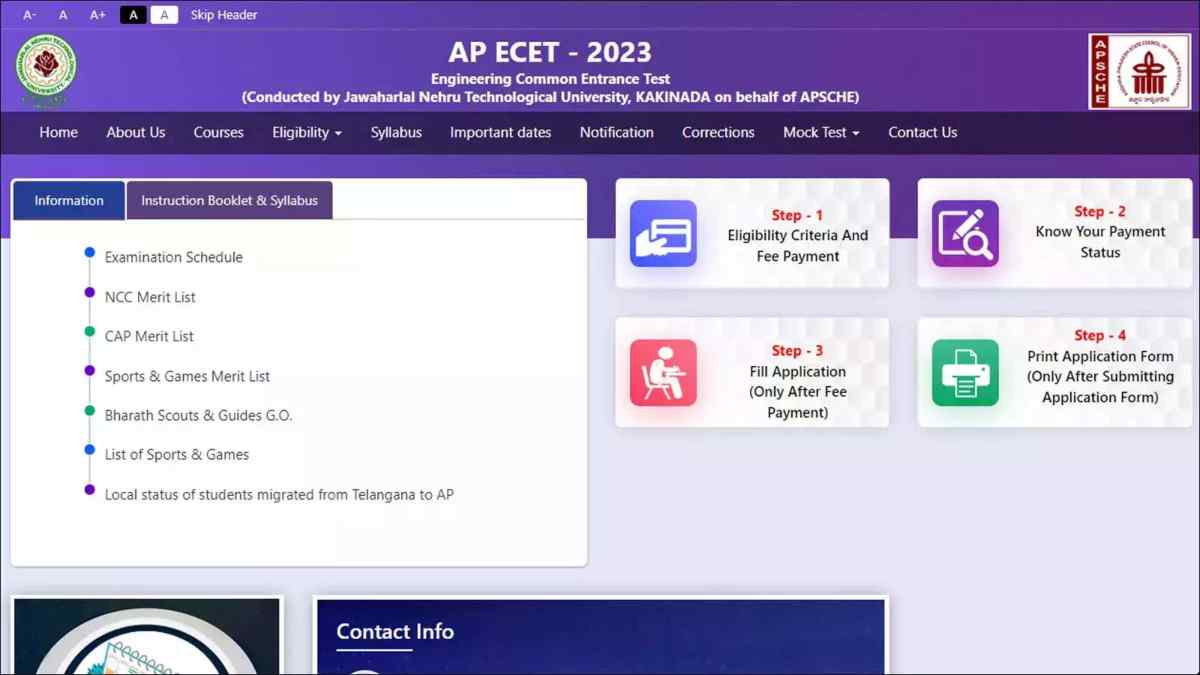The width and height of the screenshot is (1200, 675).
Task: Click the Fill Application desk icon
Action: pos(663,372)
